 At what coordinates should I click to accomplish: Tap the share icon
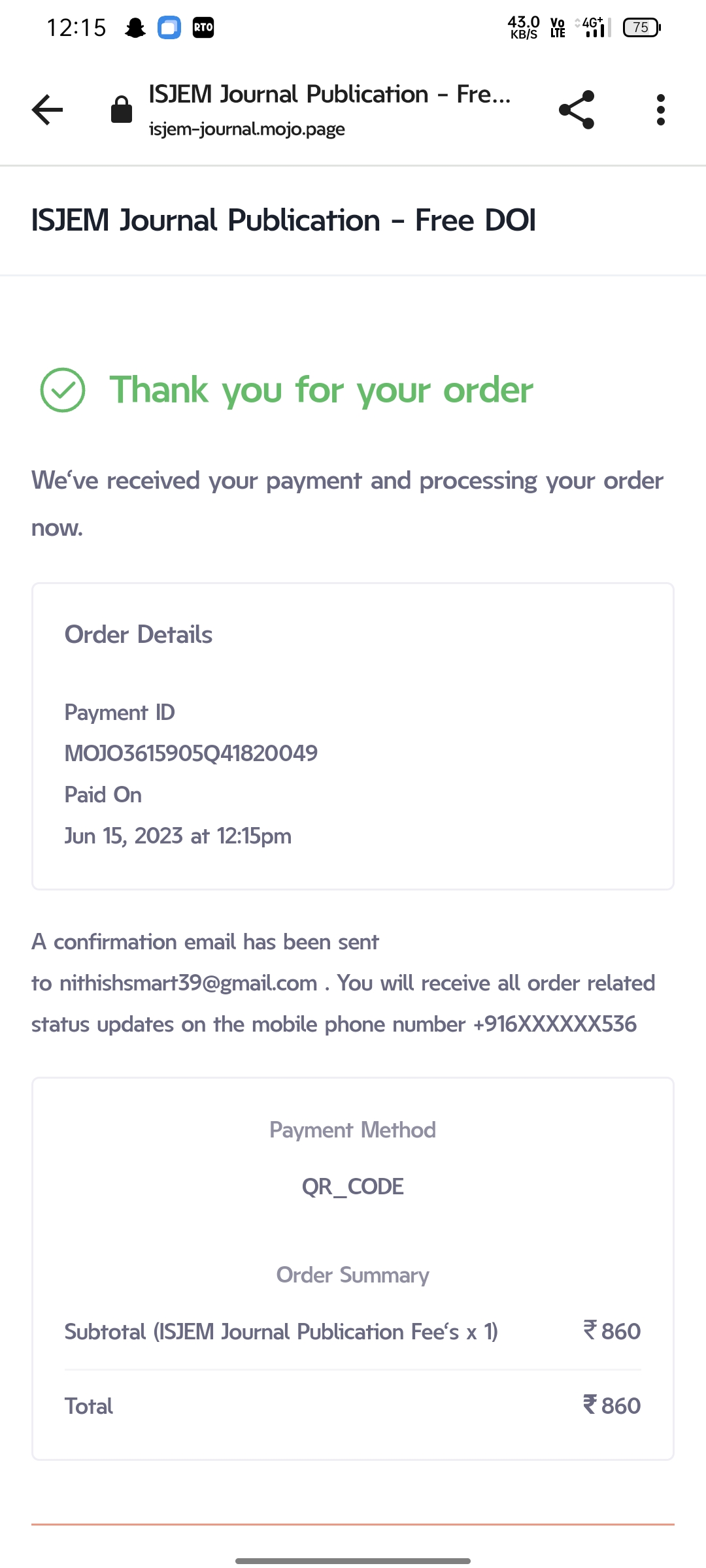[577, 109]
